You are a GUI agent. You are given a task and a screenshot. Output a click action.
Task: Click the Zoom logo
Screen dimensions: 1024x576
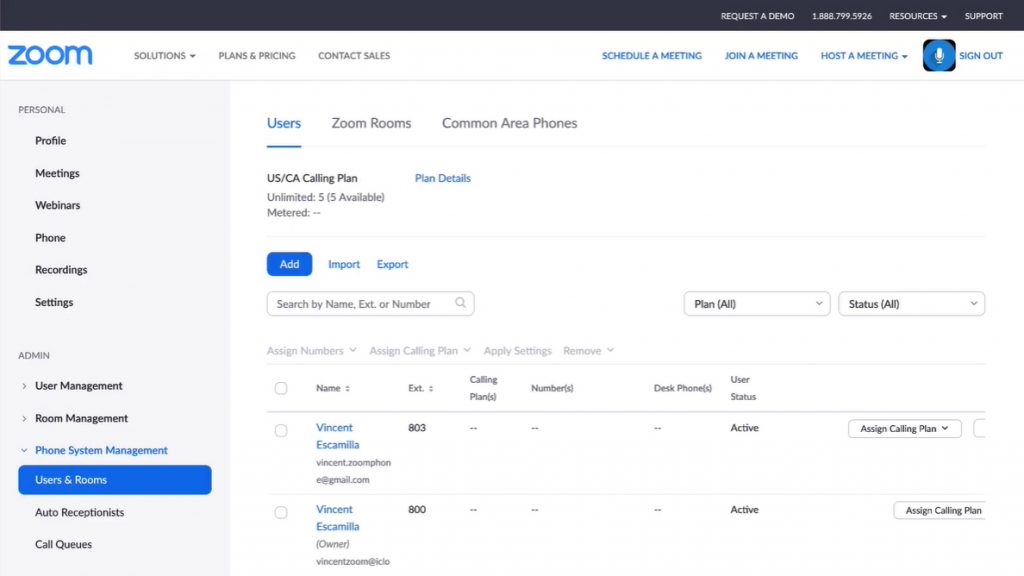50,56
